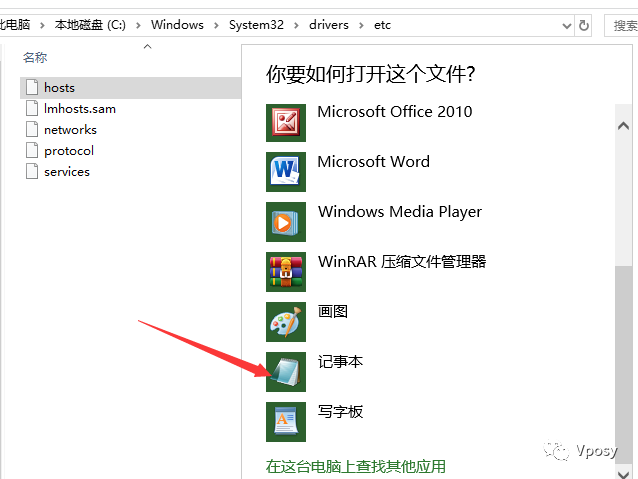Click 在这台电脑上查找其他应用 link
Viewport: 638px width, 479px height.
[356, 466]
